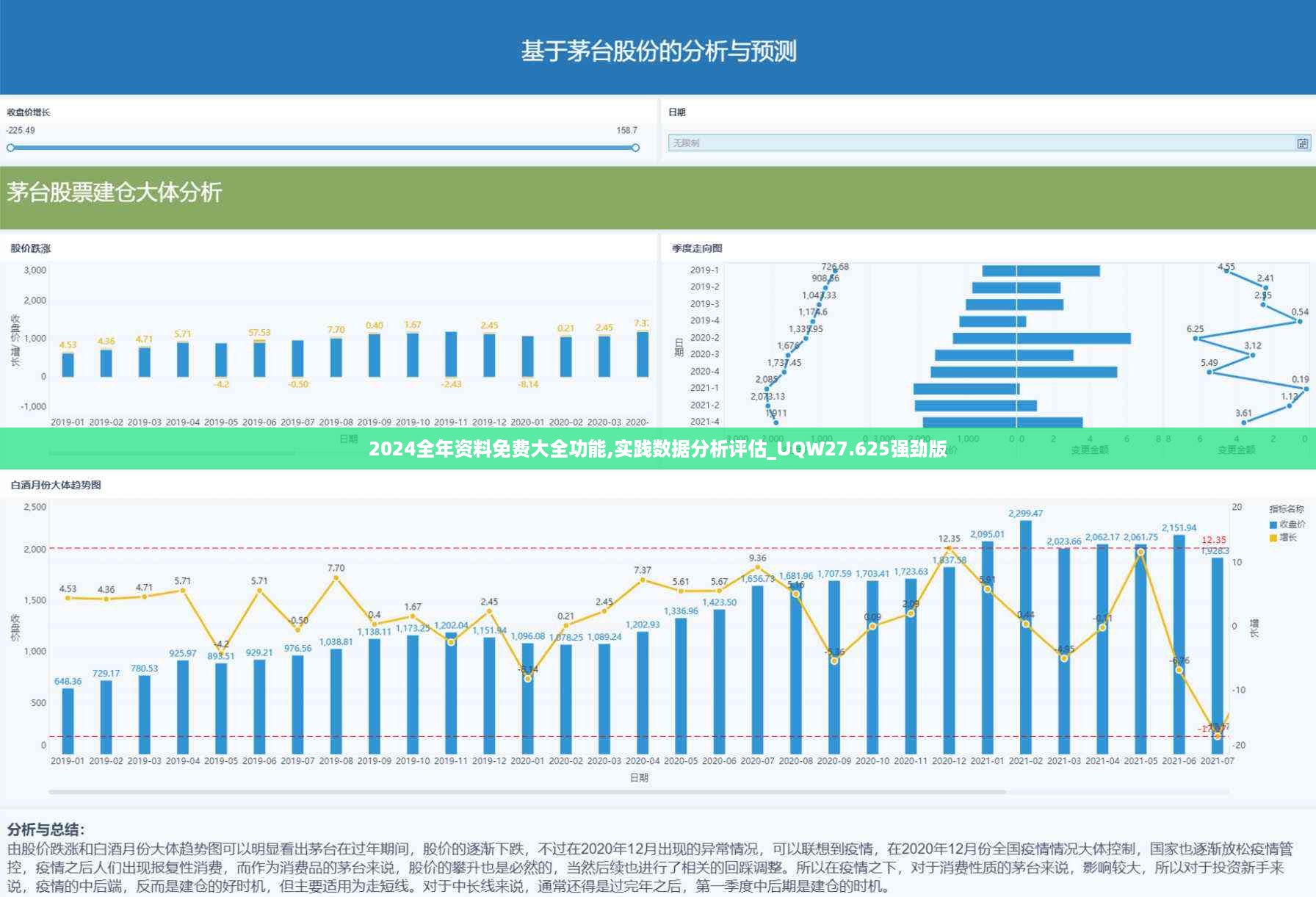
Task: Click the lowest growth point at 2021-07
Action: click(1217, 735)
